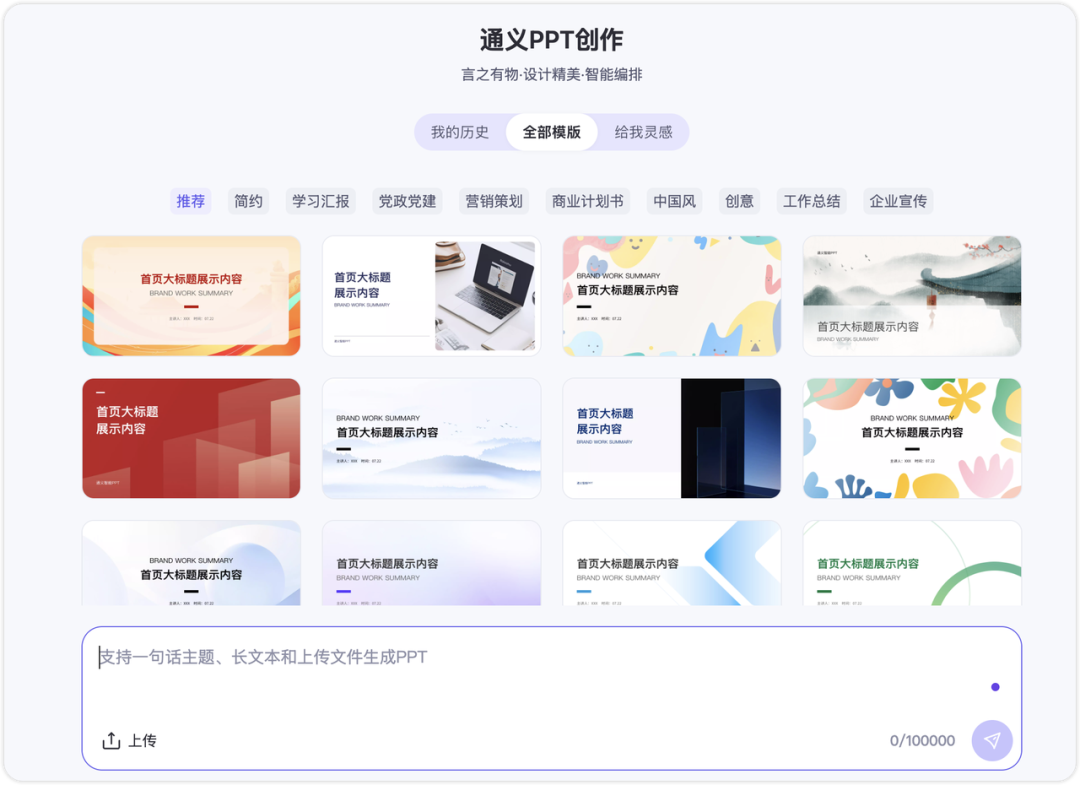Pick the dark blue glass panel template
This screenshot has height=785, width=1080.
click(x=672, y=438)
